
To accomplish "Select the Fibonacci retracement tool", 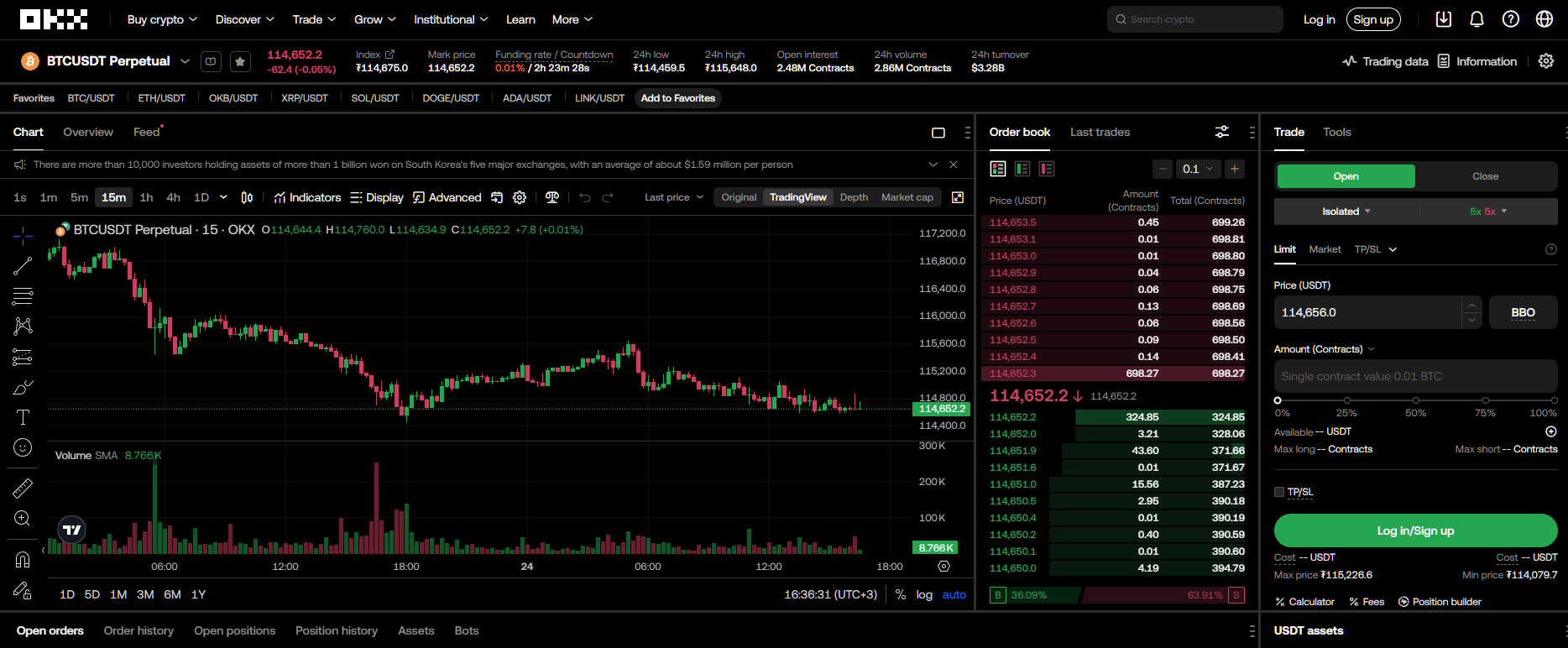I will pyautogui.click(x=23, y=296).
